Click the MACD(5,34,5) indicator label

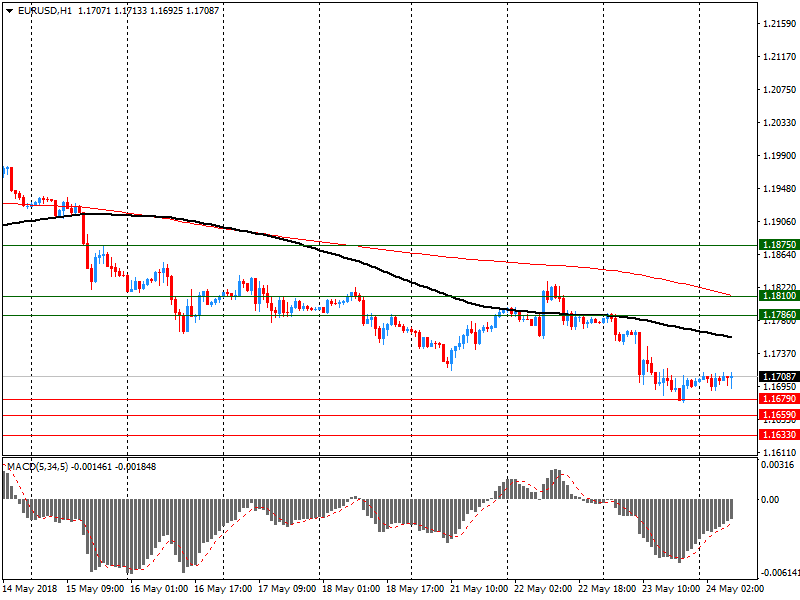[37, 467]
